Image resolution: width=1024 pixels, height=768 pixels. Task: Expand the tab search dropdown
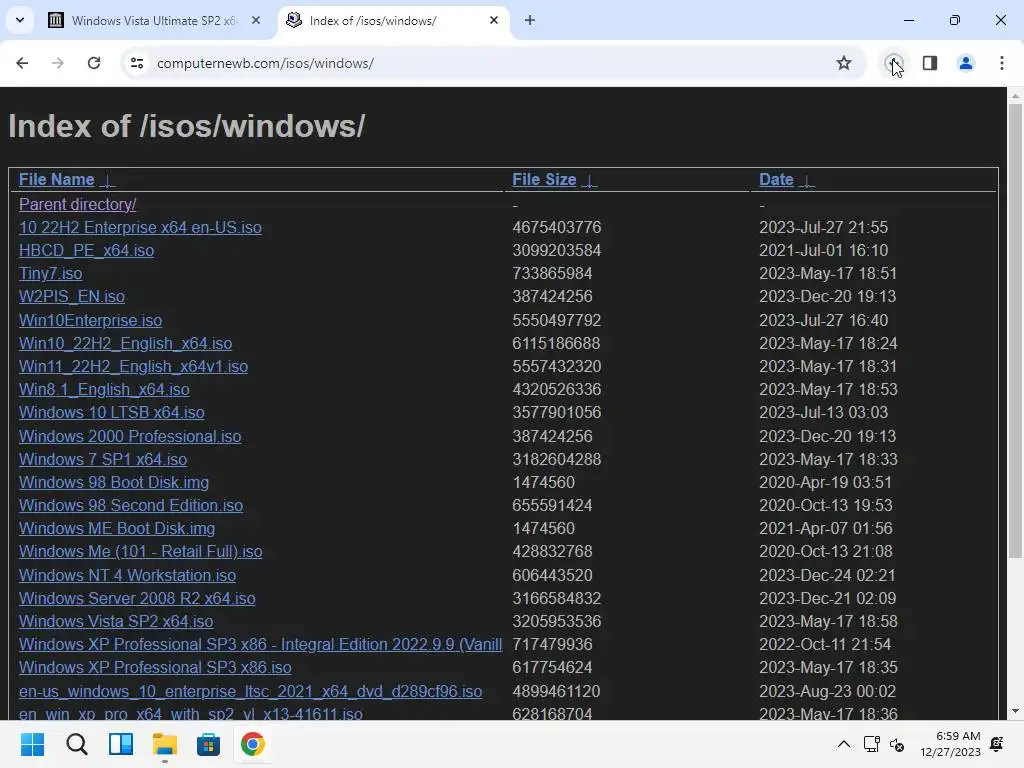pyautogui.click(x=20, y=20)
